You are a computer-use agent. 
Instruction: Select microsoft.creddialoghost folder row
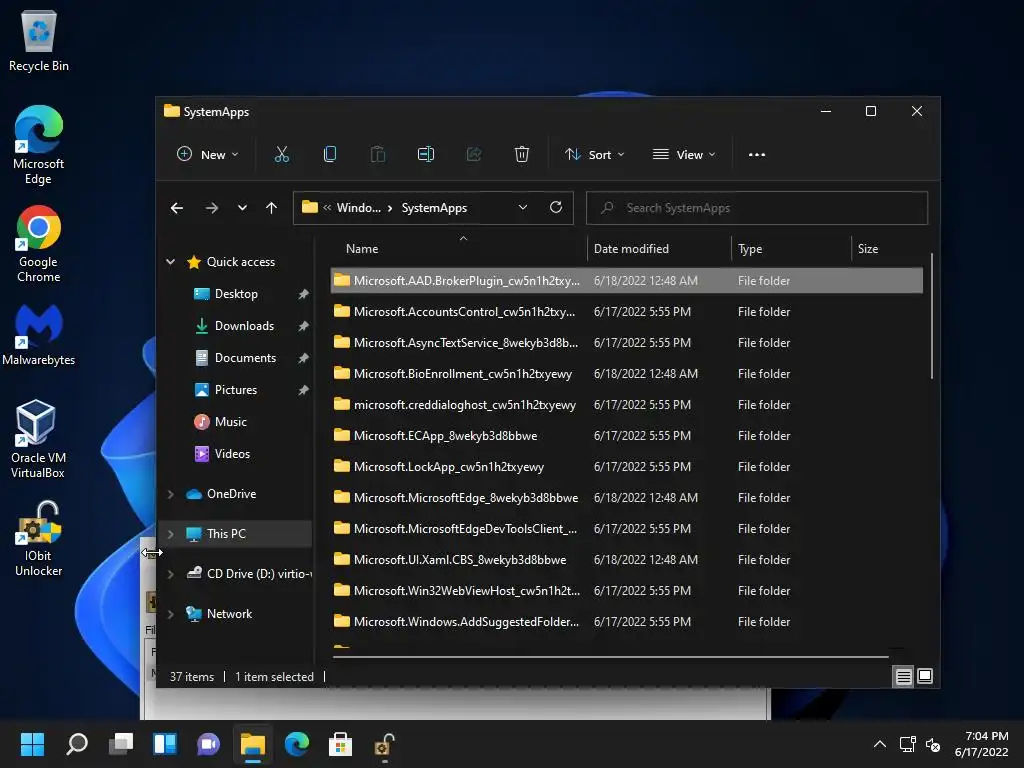[x=626, y=405]
